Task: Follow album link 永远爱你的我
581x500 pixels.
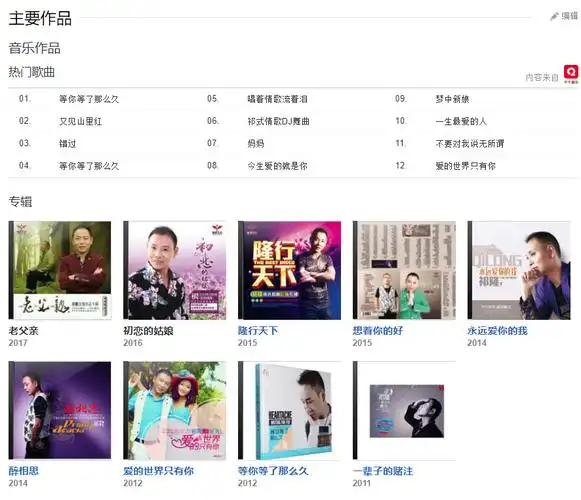Action: [x=498, y=331]
